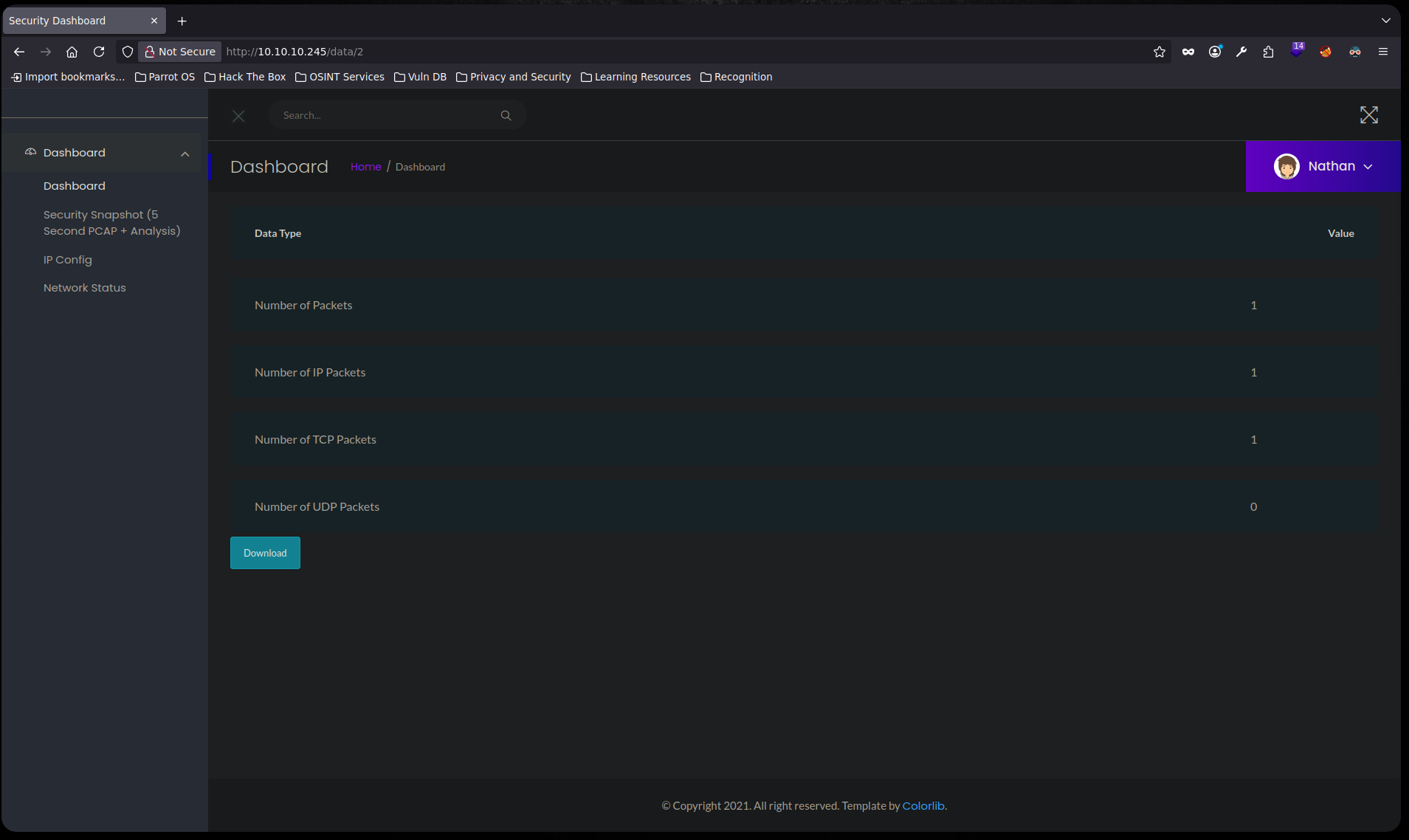Click the browser reload page icon

point(99,52)
